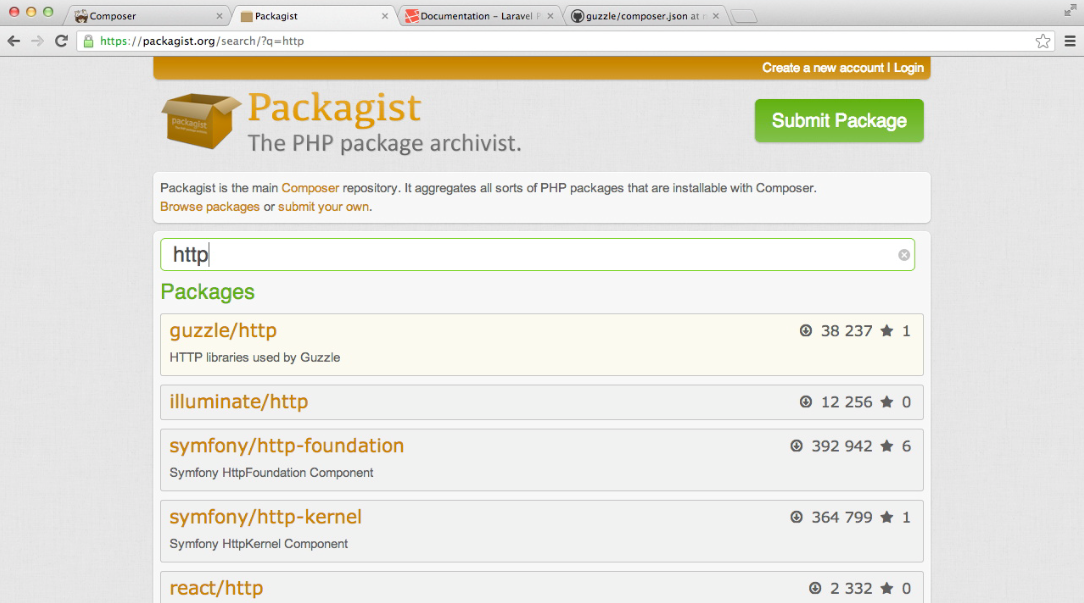Viewport: 1084px width, 603px height.
Task: Close the Composer tab
Action: [x=219, y=16]
